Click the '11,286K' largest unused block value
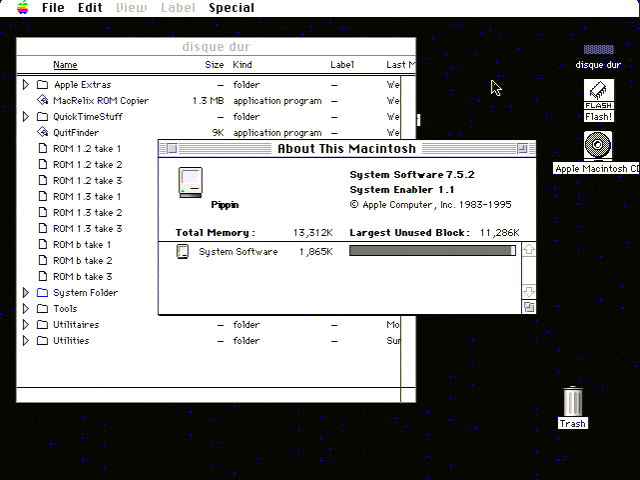640x480 pixels. point(499,233)
